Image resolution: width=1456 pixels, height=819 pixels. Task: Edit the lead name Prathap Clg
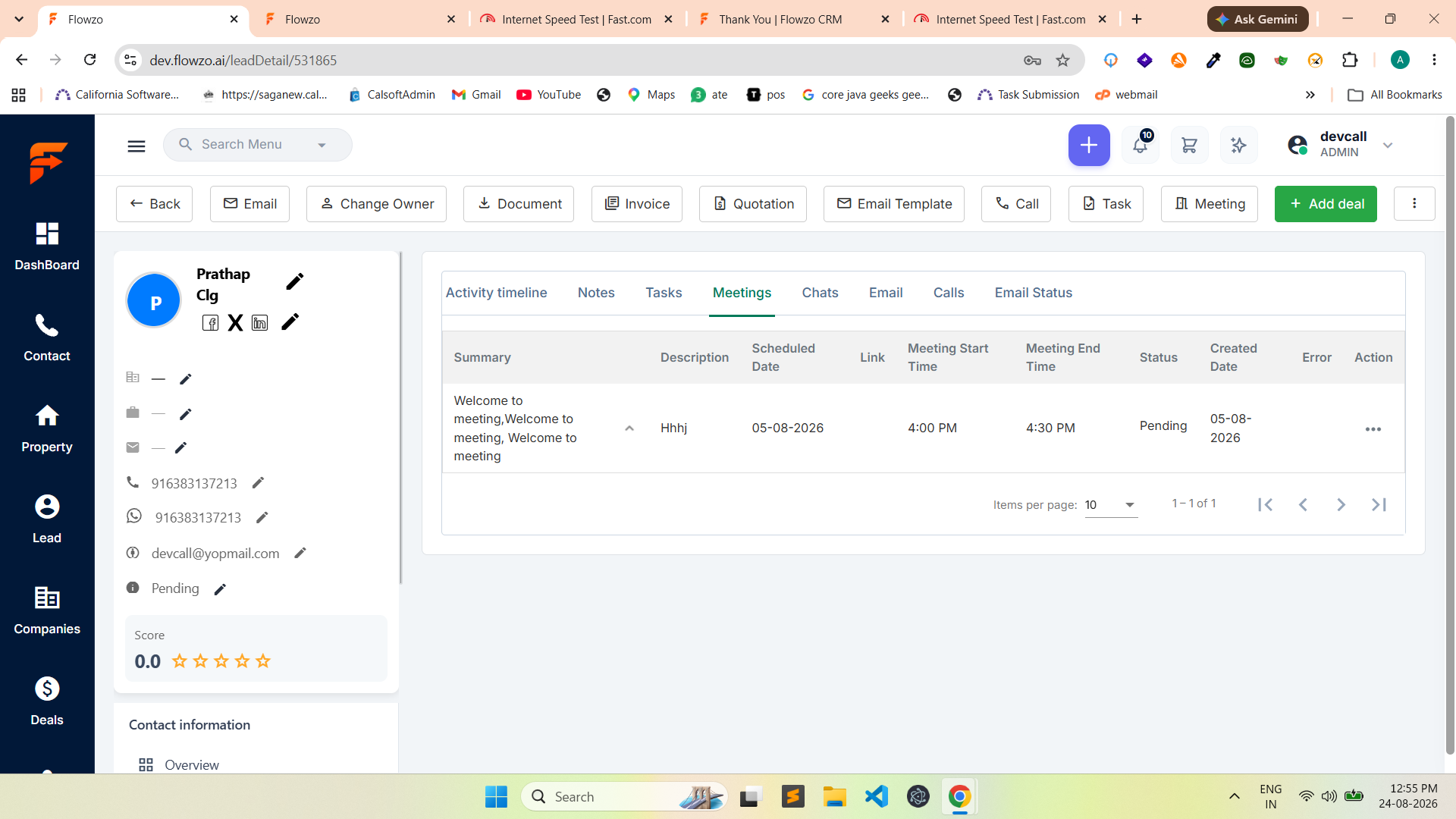[x=295, y=281]
